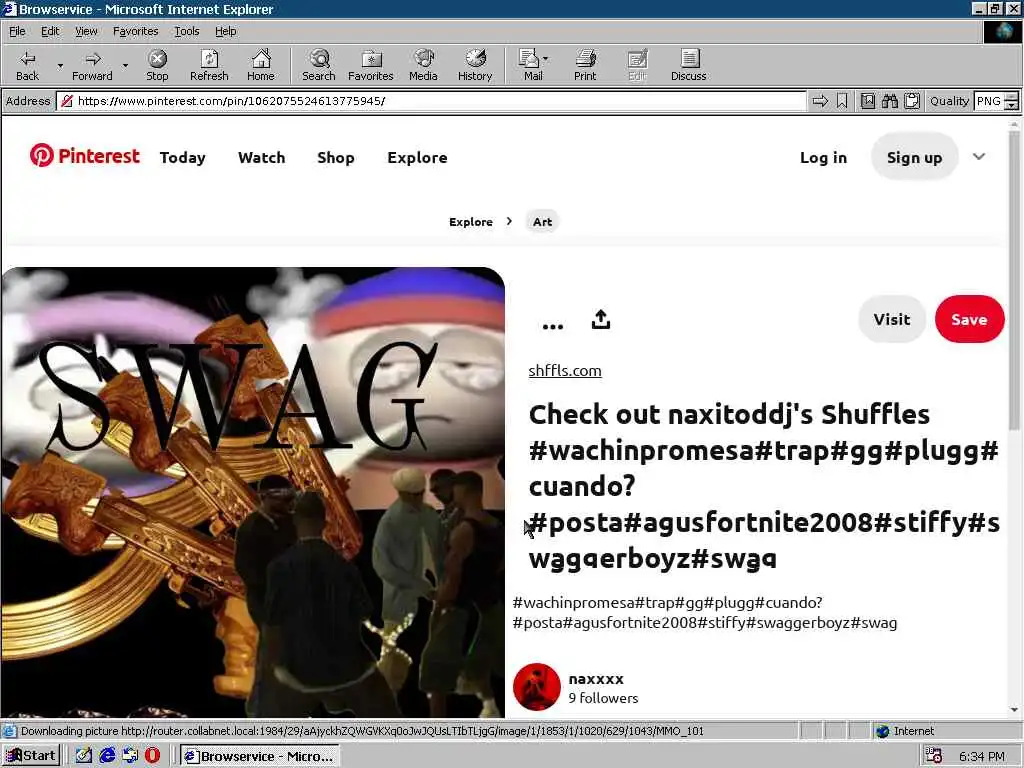Screen dimensions: 1024x768
Task: Click the bookmark icon beside address bar
Action: [x=842, y=101]
